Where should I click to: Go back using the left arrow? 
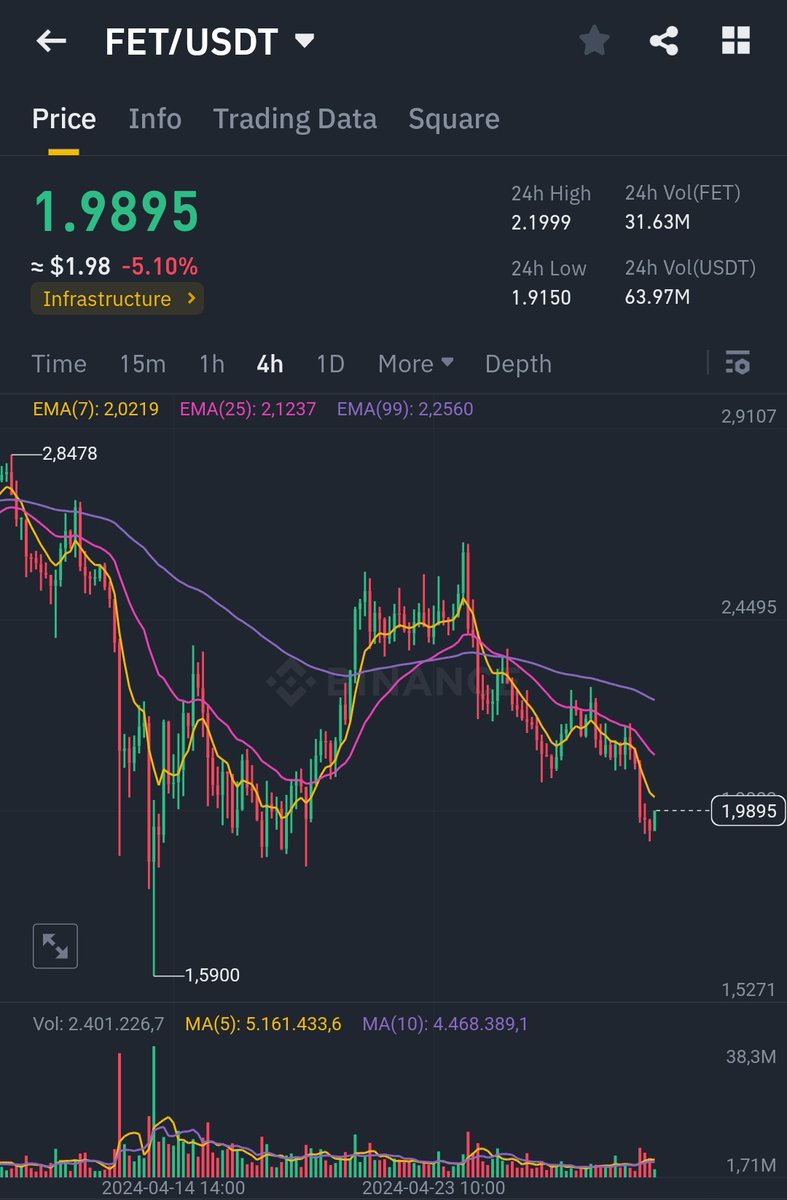click(51, 41)
